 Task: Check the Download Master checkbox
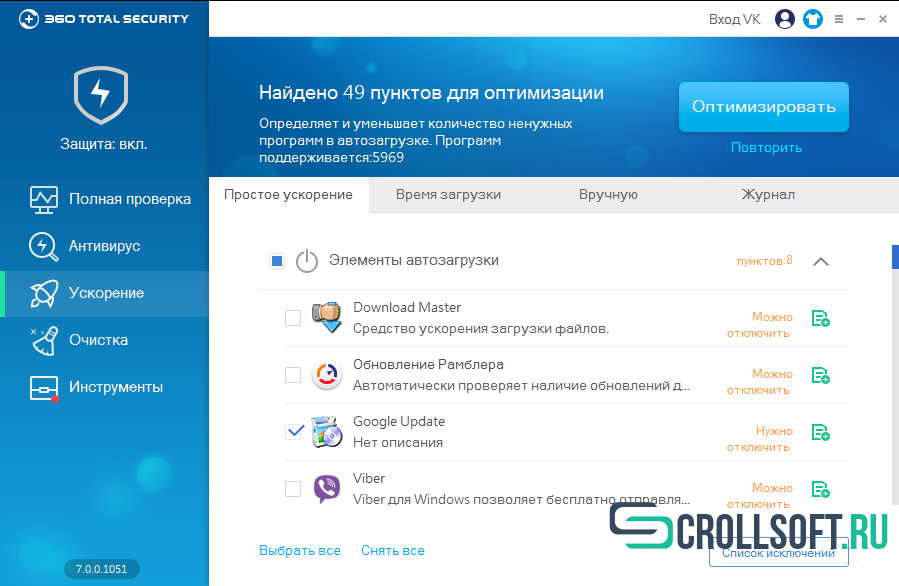[293, 318]
